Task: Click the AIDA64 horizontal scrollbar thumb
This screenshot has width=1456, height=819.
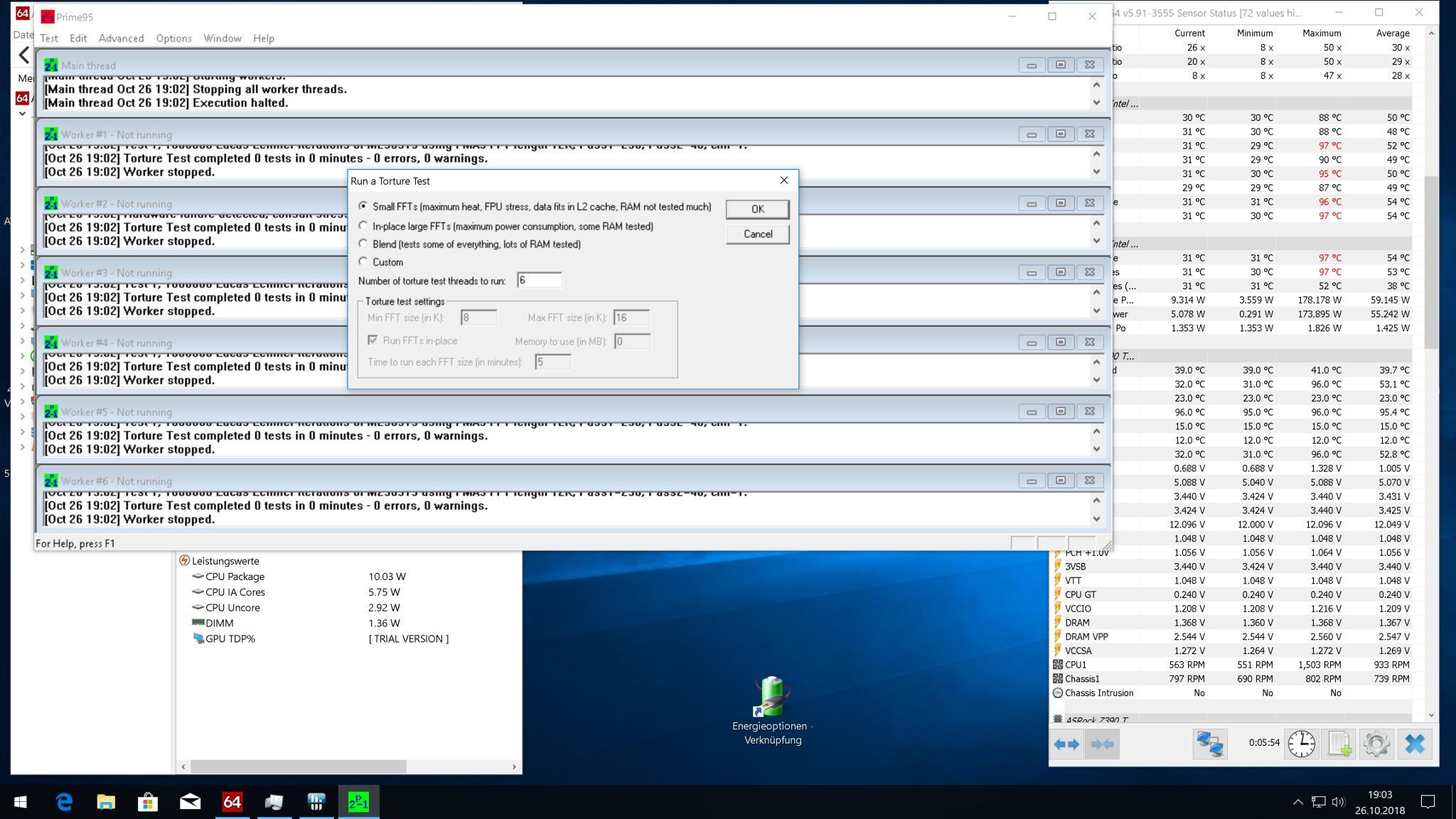Action: click(299, 766)
